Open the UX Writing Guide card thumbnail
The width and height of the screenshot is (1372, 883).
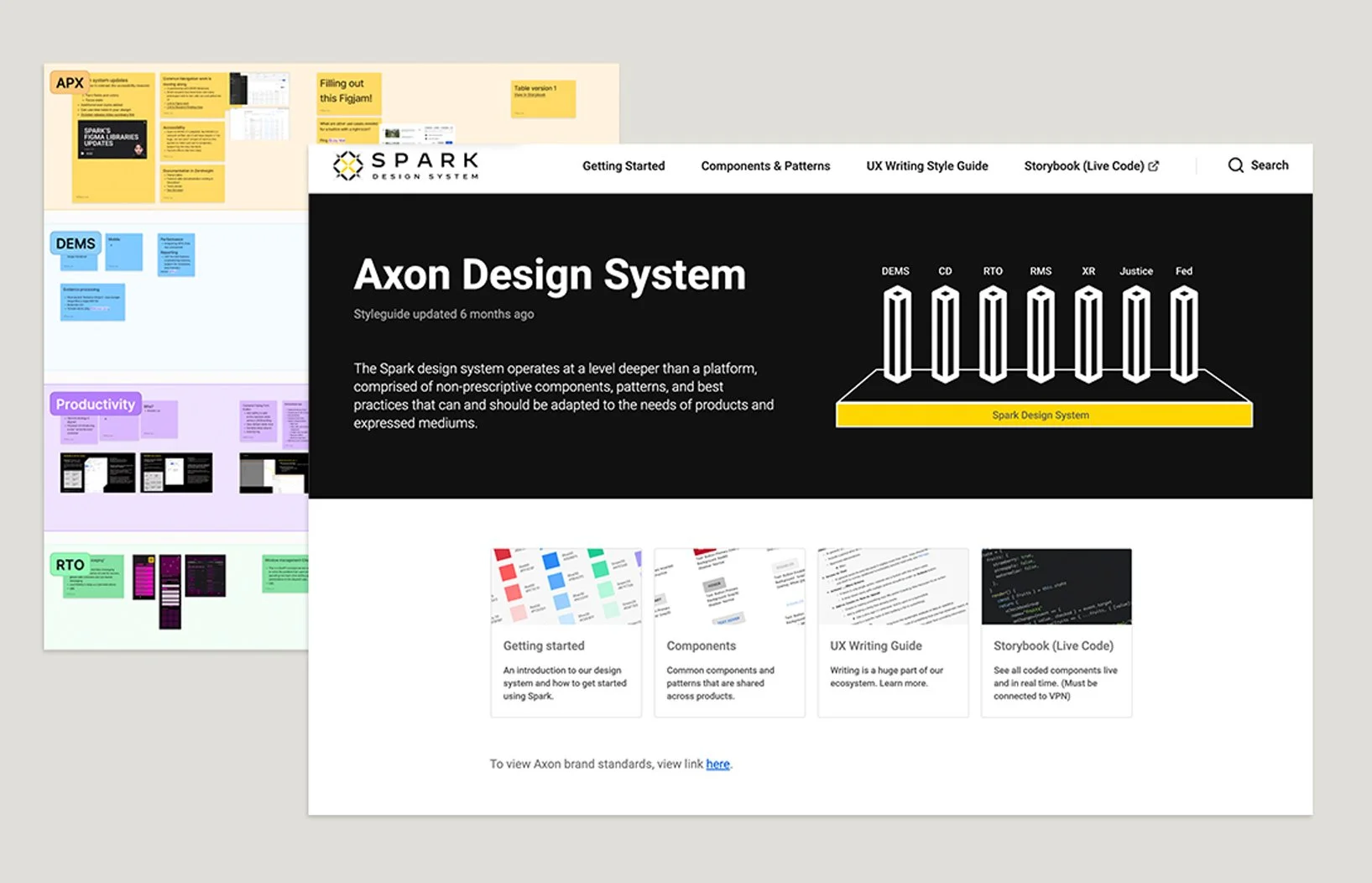(893, 587)
